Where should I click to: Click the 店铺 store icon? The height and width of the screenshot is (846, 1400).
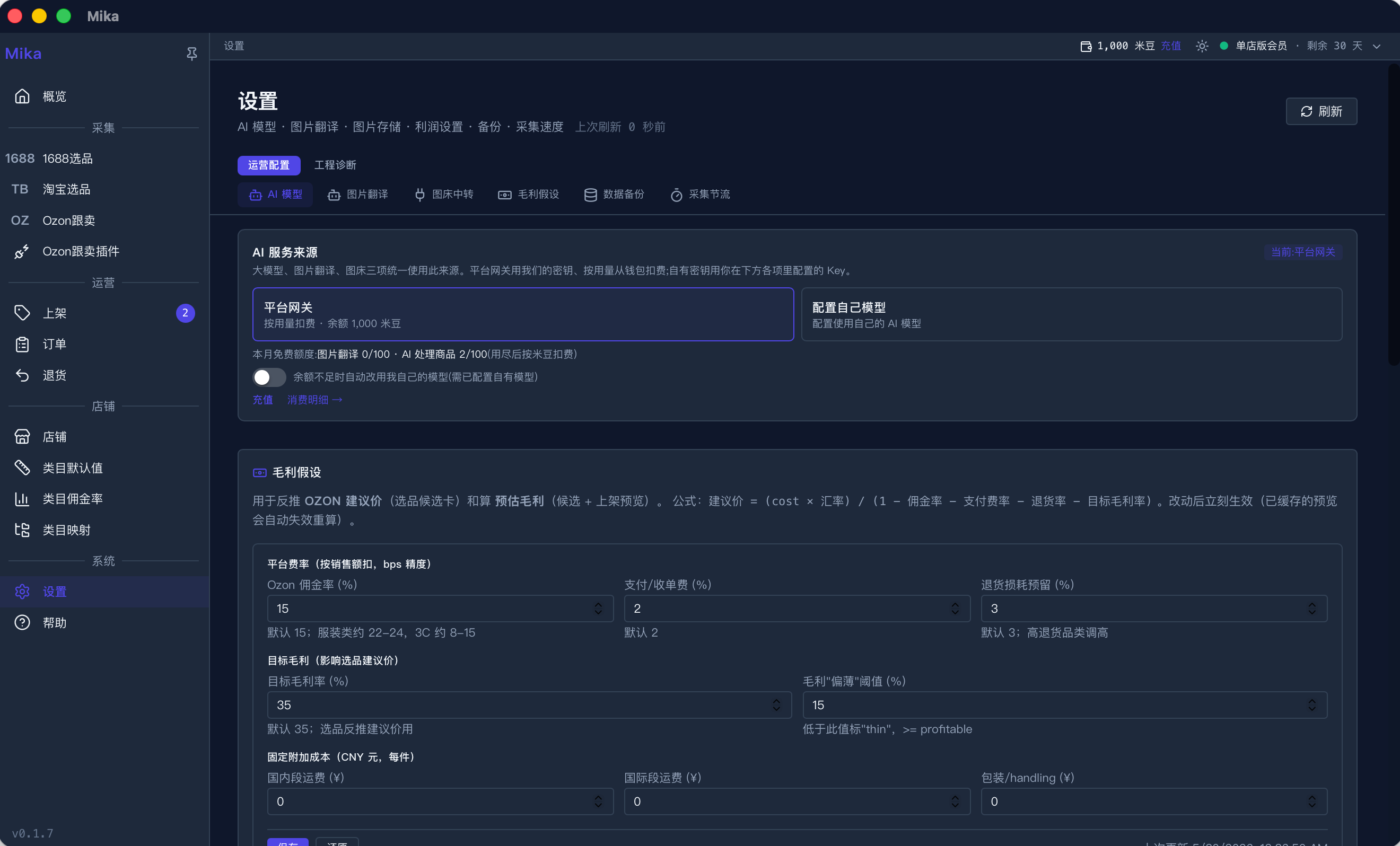[x=22, y=437]
